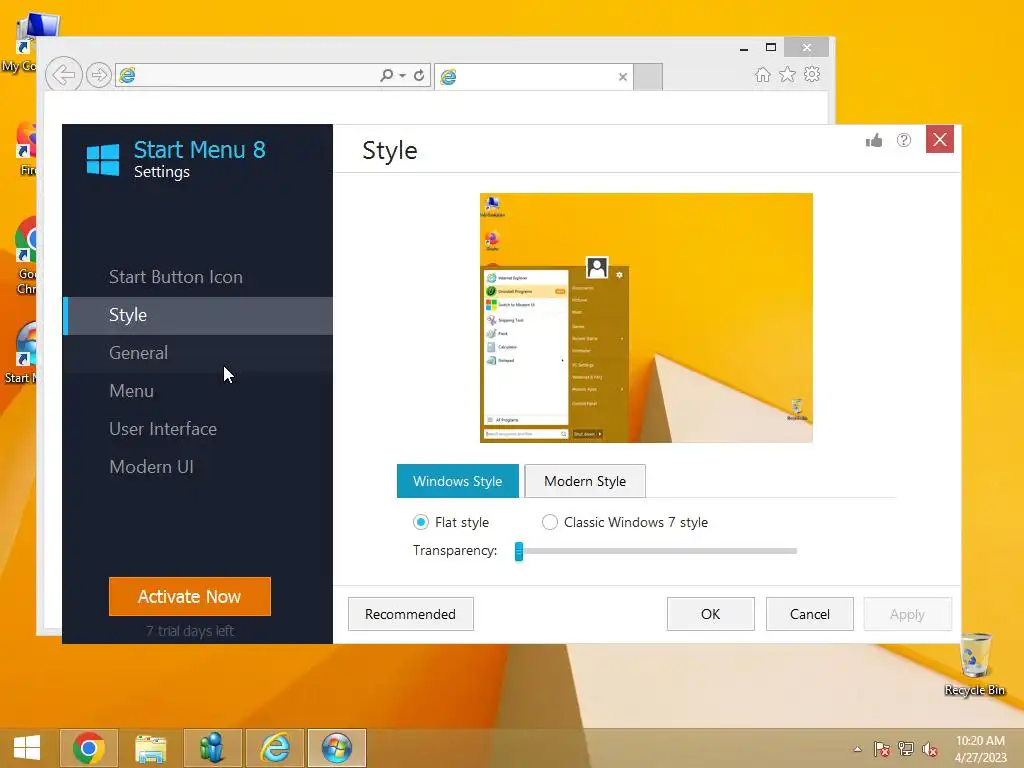This screenshot has width=1024, height=768.
Task: Click the thumbs-up like icon
Action: pos(874,140)
